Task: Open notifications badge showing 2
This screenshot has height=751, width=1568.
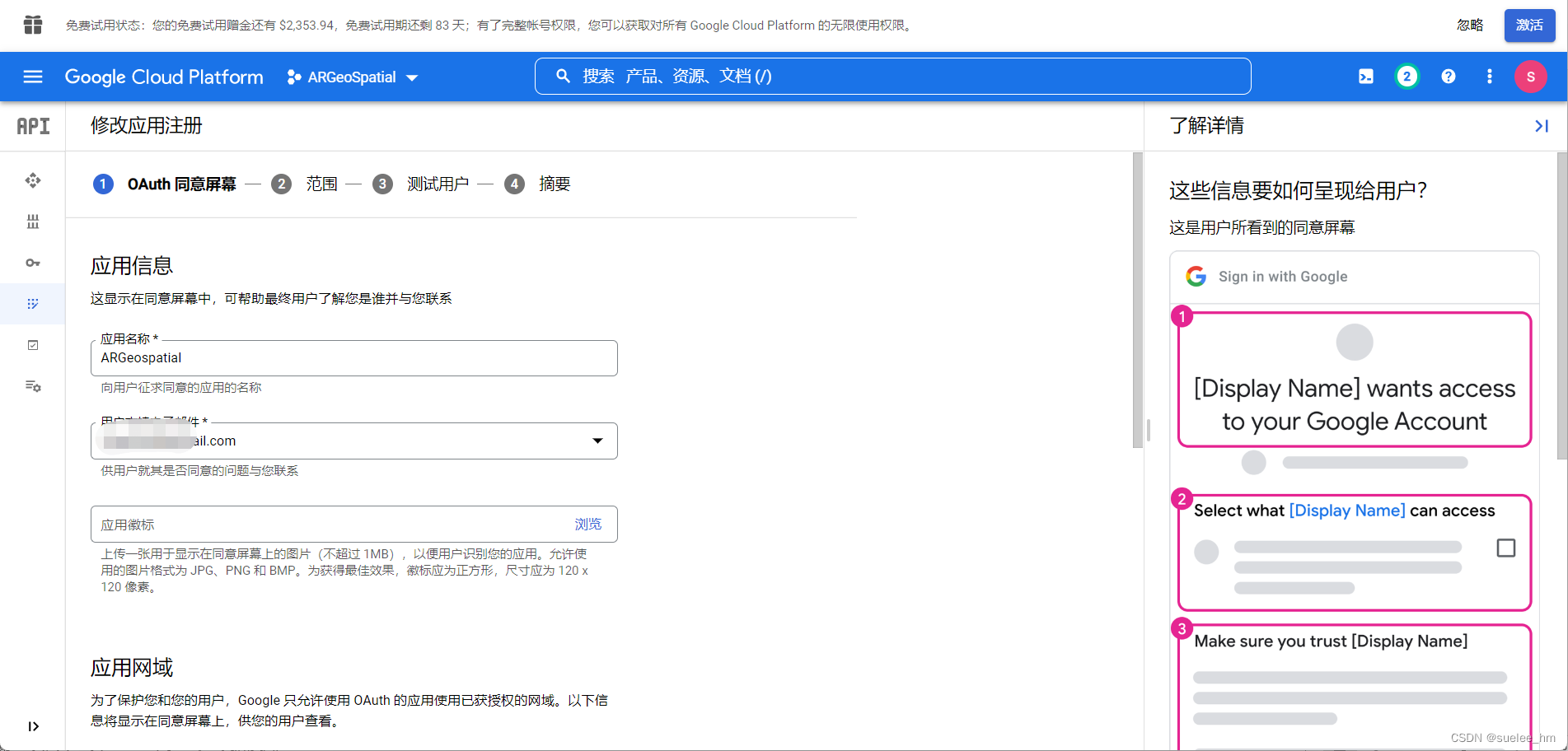Action: coord(1407,77)
